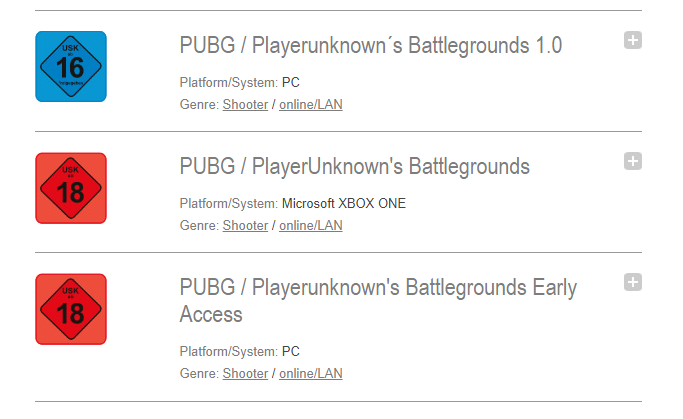Screen dimensions: 683x419
Task: Open online/LAN link for Early Access entry
Action: (x=311, y=374)
